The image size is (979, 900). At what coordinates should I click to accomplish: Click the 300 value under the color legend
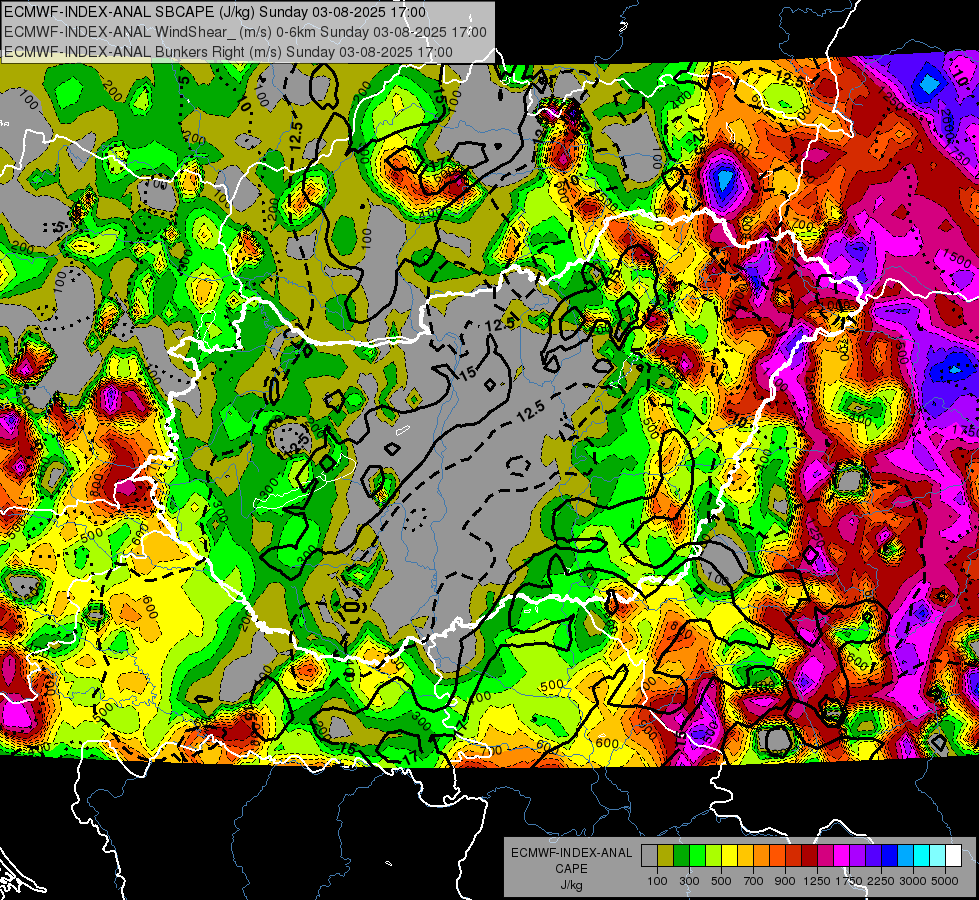[x=689, y=881]
